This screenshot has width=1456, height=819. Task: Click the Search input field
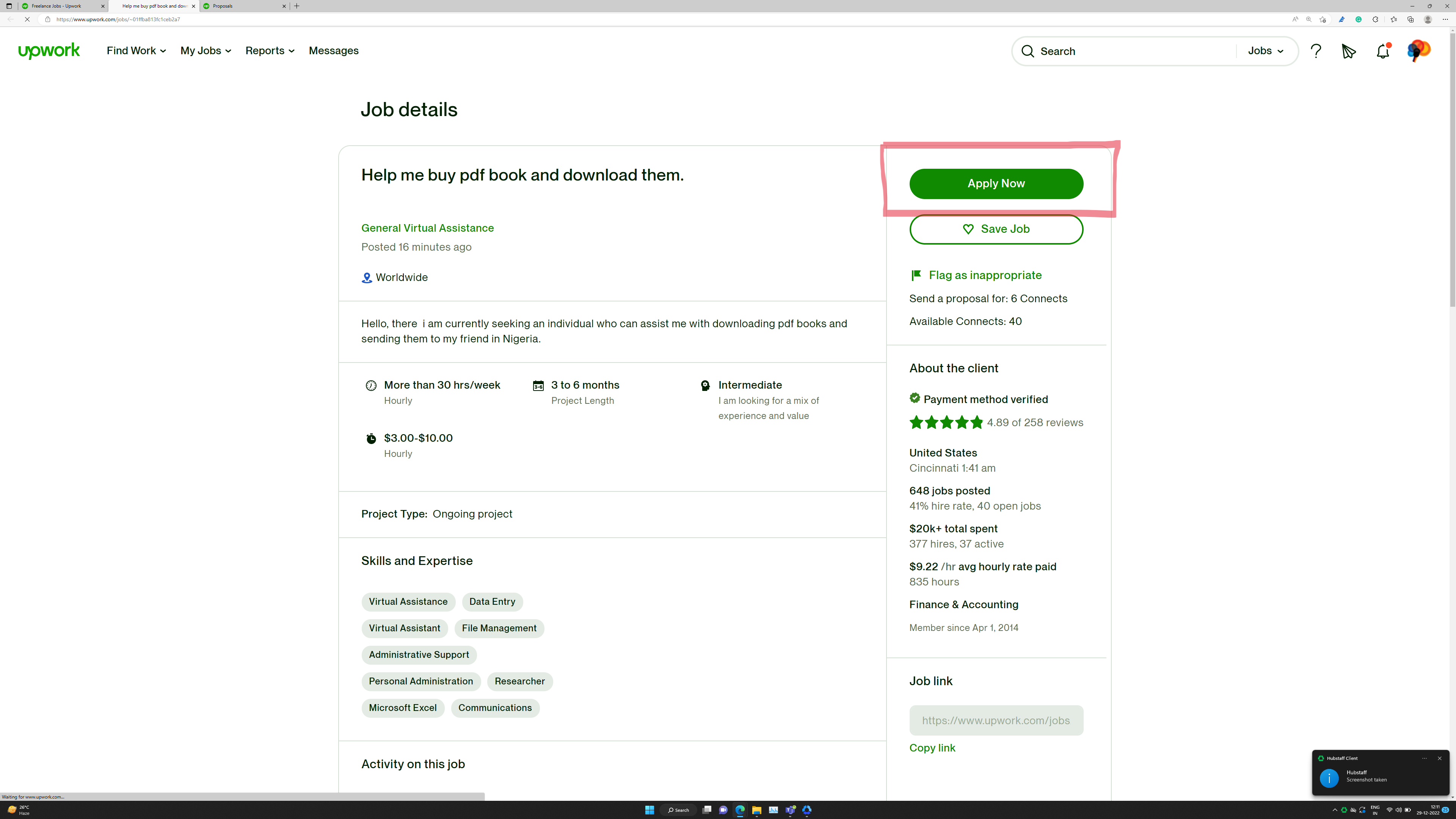(1136, 52)
